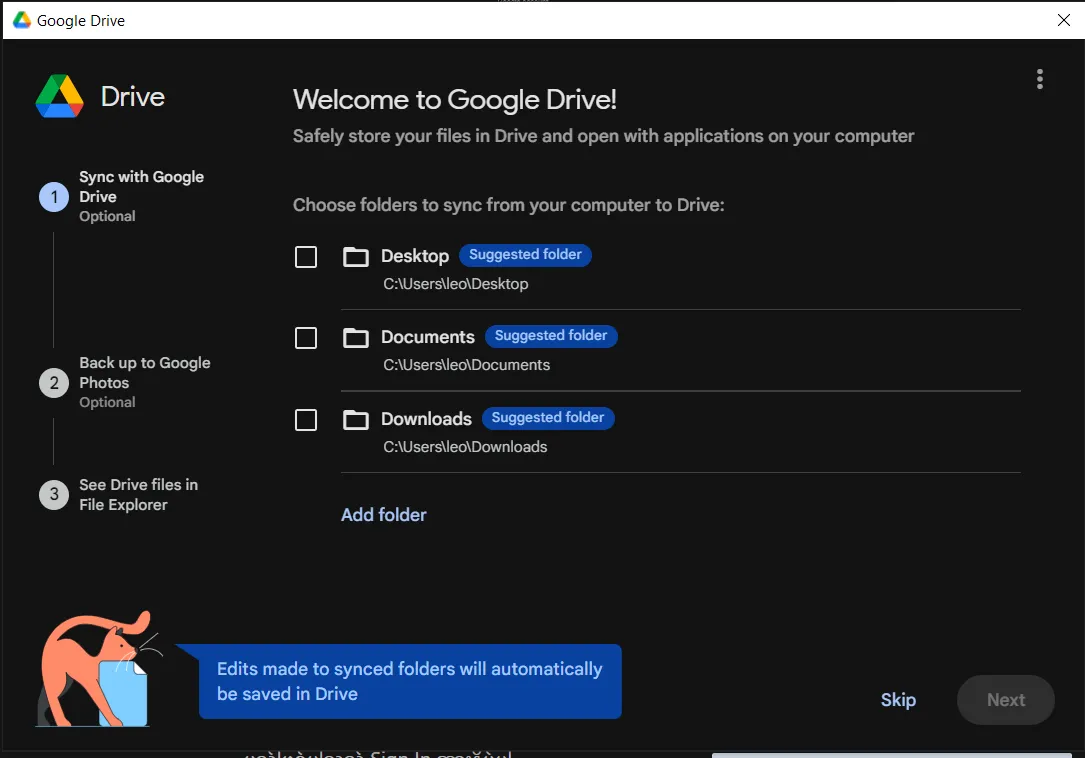Click path C:\Users\leo\Desktop

click(456, 284)
